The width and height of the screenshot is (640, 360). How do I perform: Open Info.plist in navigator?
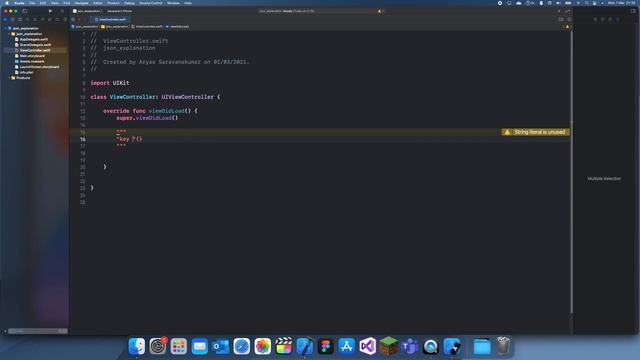[27, 72]
